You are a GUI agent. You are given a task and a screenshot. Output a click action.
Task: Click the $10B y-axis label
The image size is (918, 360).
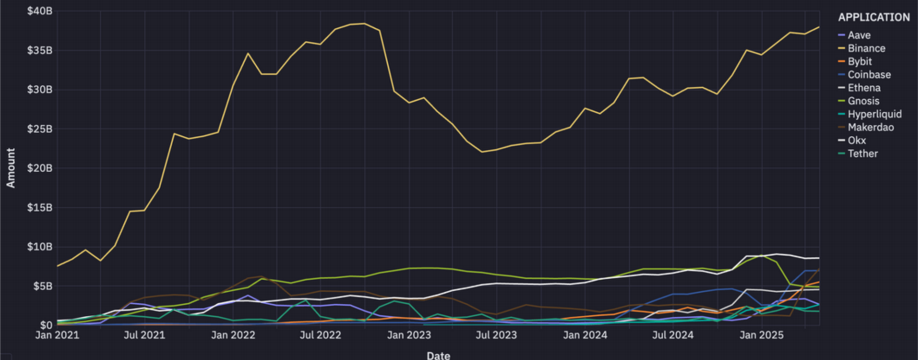click(x=40, y=246)
